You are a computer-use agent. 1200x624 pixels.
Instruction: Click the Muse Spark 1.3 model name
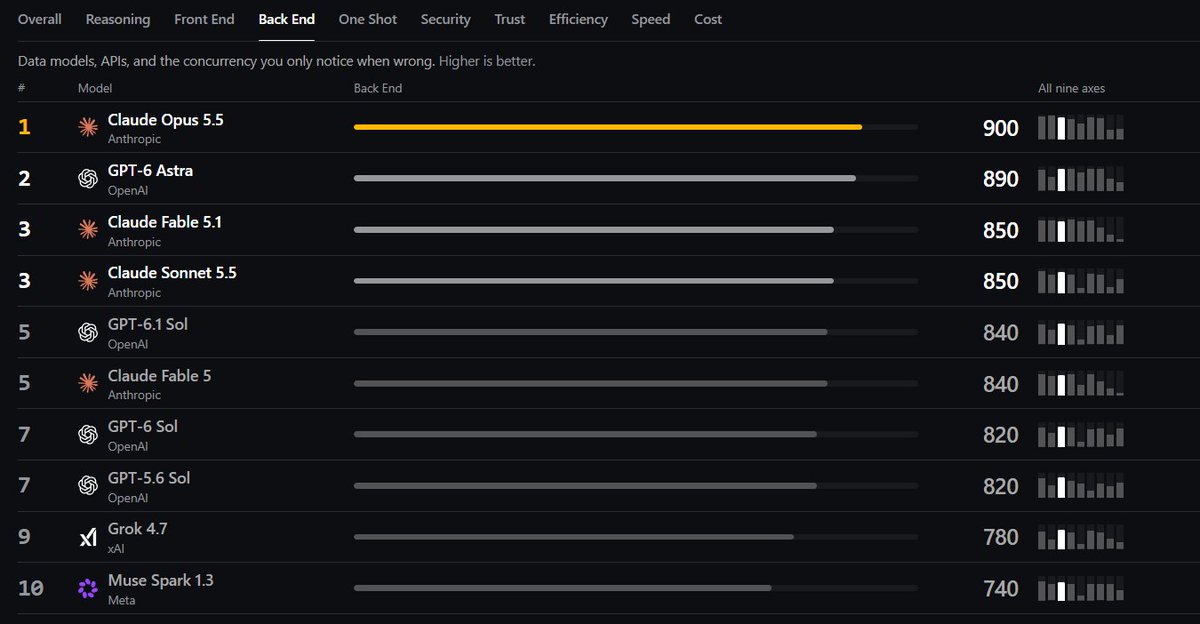(x=161, y=580)
